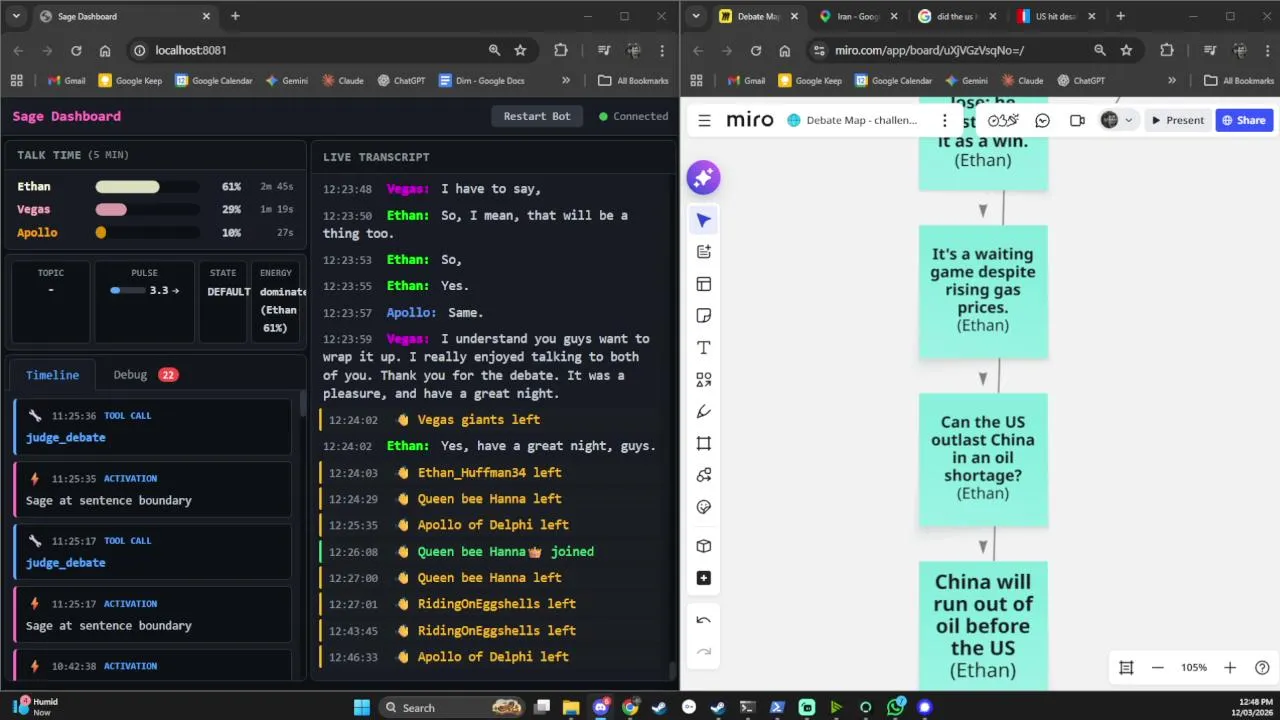Select Miro pen drawing tool
This screenshot has height=720, width=1280.
point(704,412)
